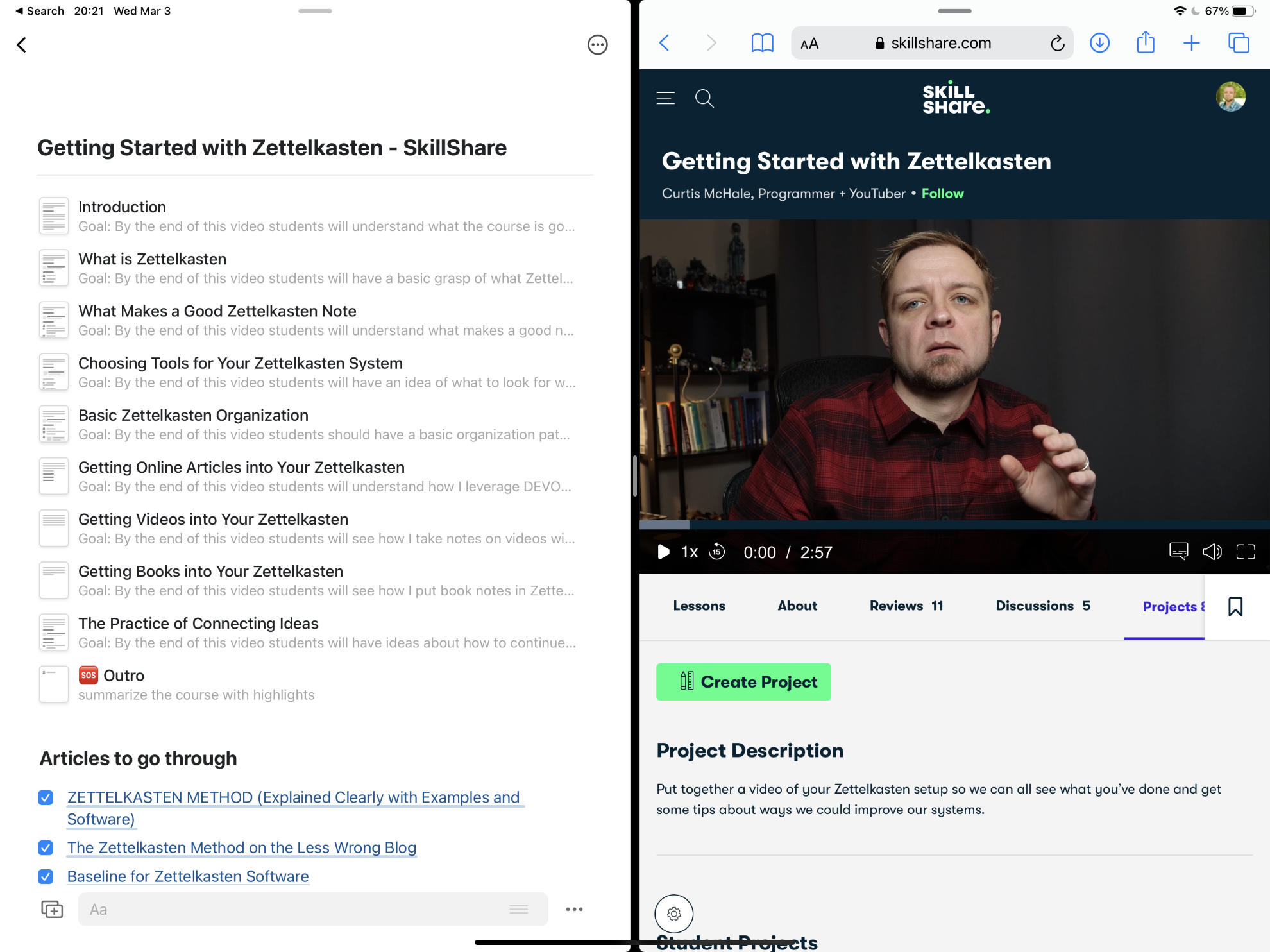Save the class with the bookmark icon
This screenshot has height=952, width=1270.
coord(1235,606)
